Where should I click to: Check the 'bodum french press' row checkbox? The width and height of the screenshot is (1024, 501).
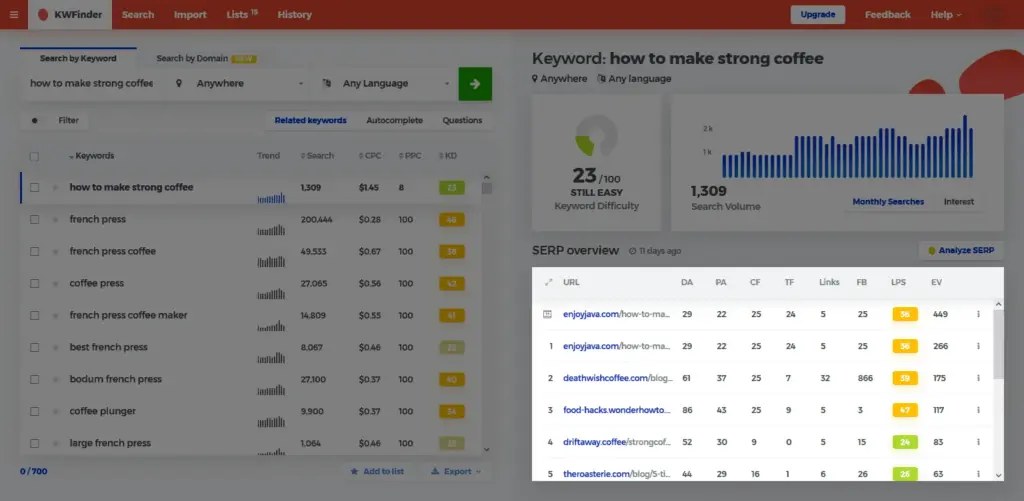pyautogui.click(x=35, y=380)
